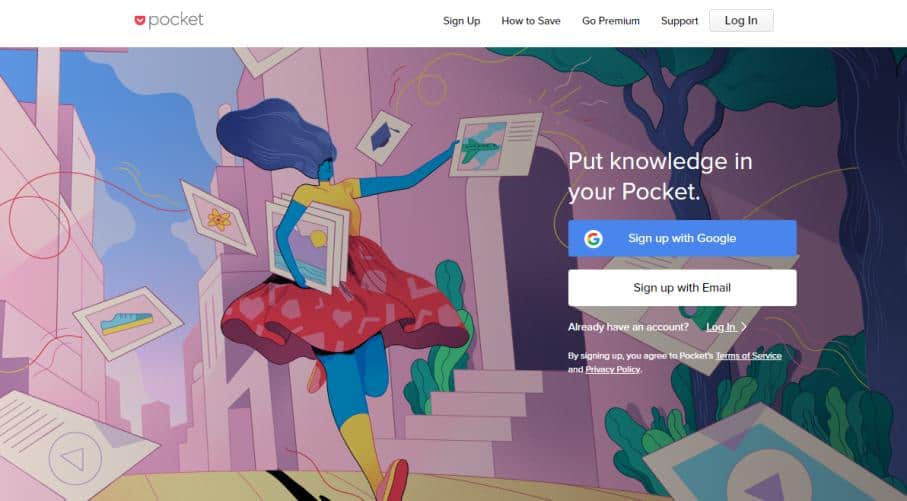Choose Sign up with Email

pos(682,288)
